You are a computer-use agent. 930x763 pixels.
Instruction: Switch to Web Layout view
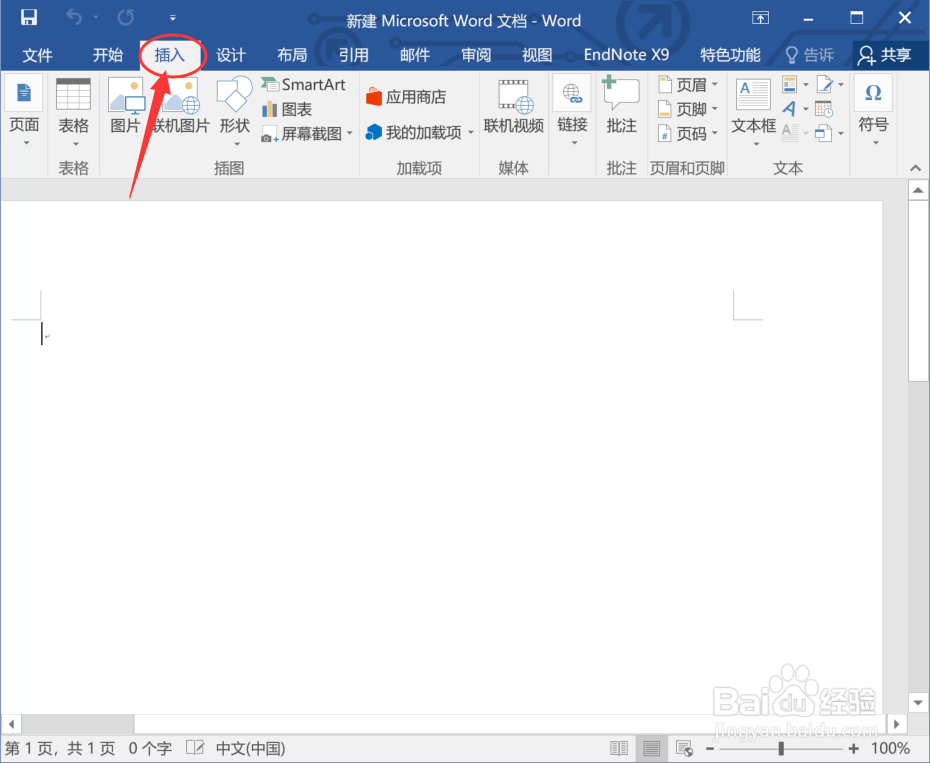coord(684,749)
